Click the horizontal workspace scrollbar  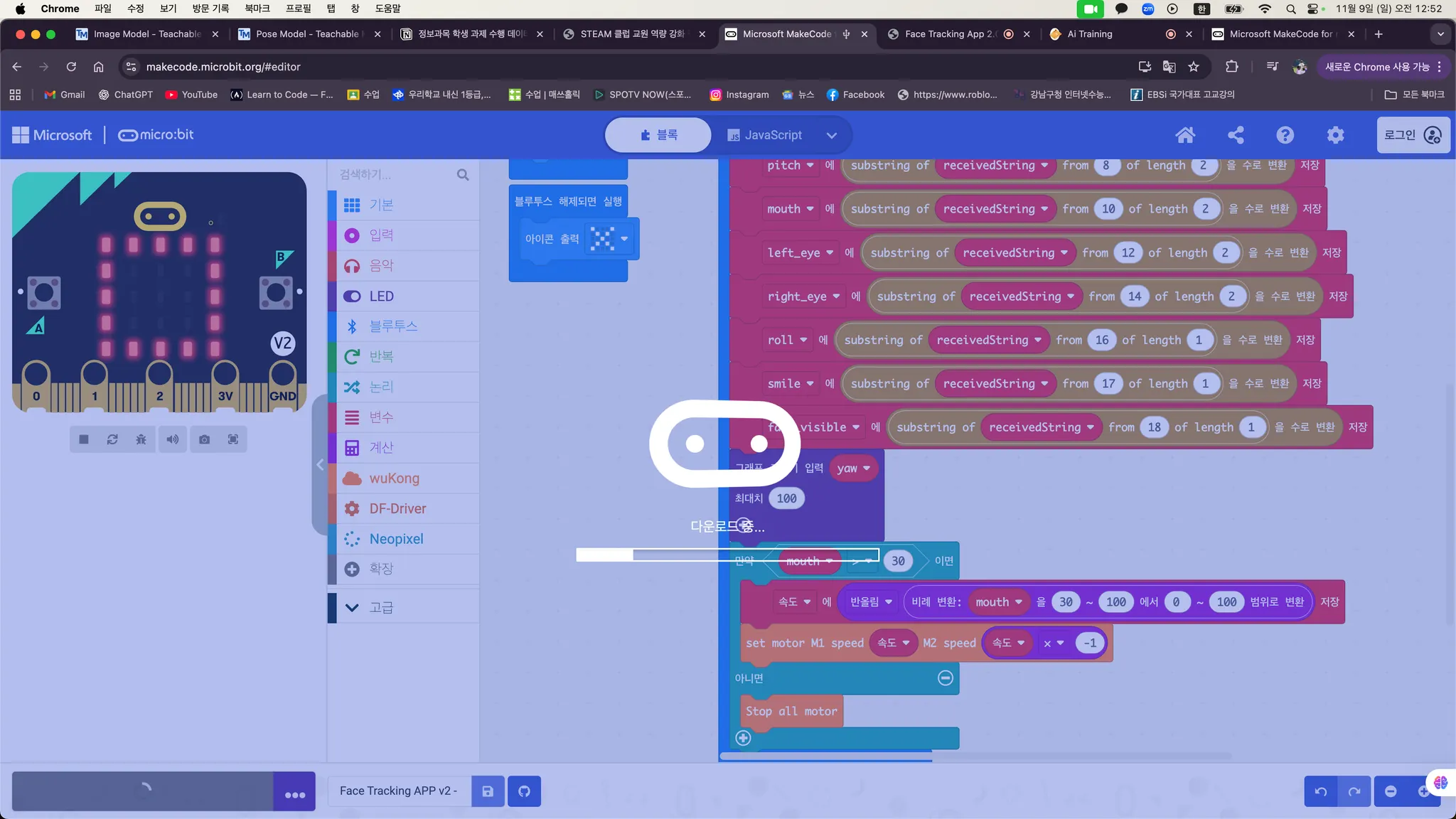(974, 756)
